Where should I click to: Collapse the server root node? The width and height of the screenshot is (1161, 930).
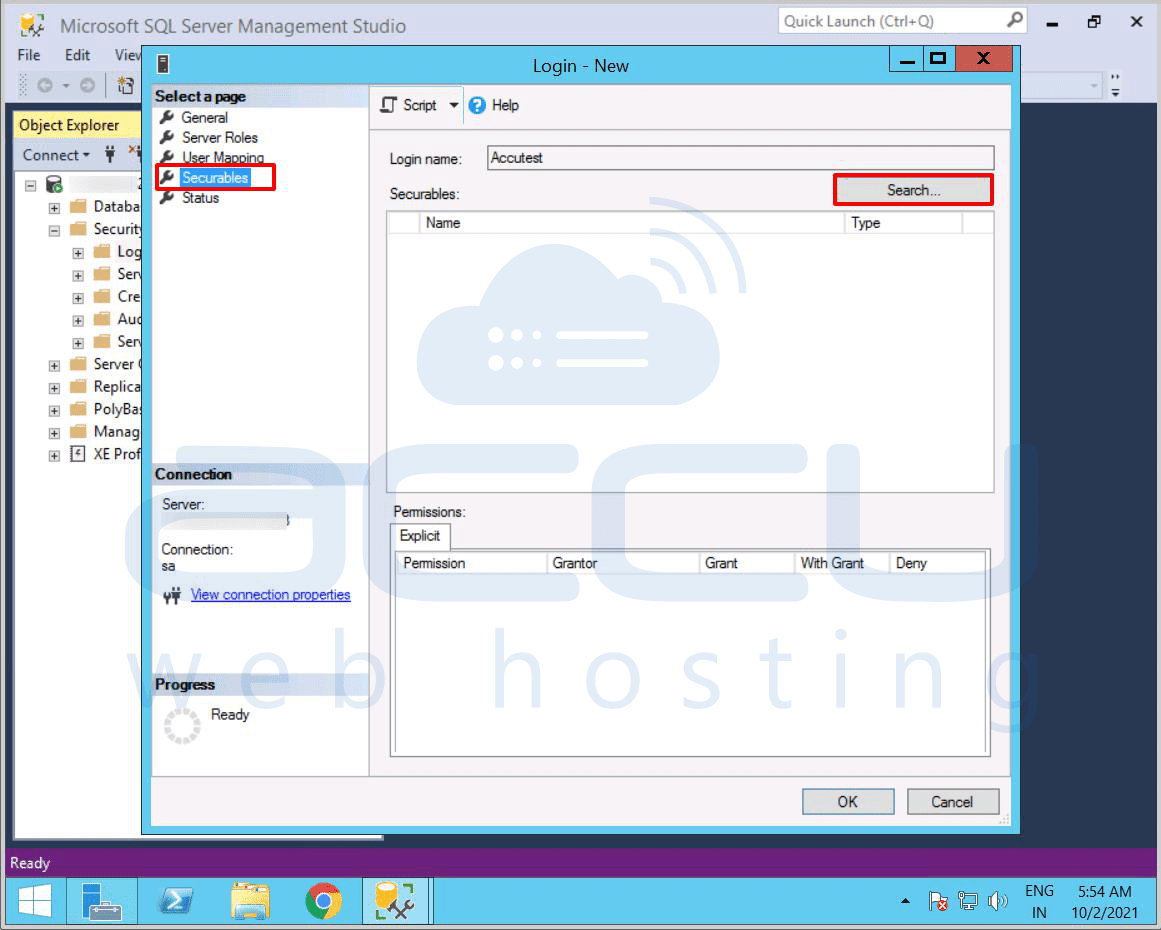(30, 185)
